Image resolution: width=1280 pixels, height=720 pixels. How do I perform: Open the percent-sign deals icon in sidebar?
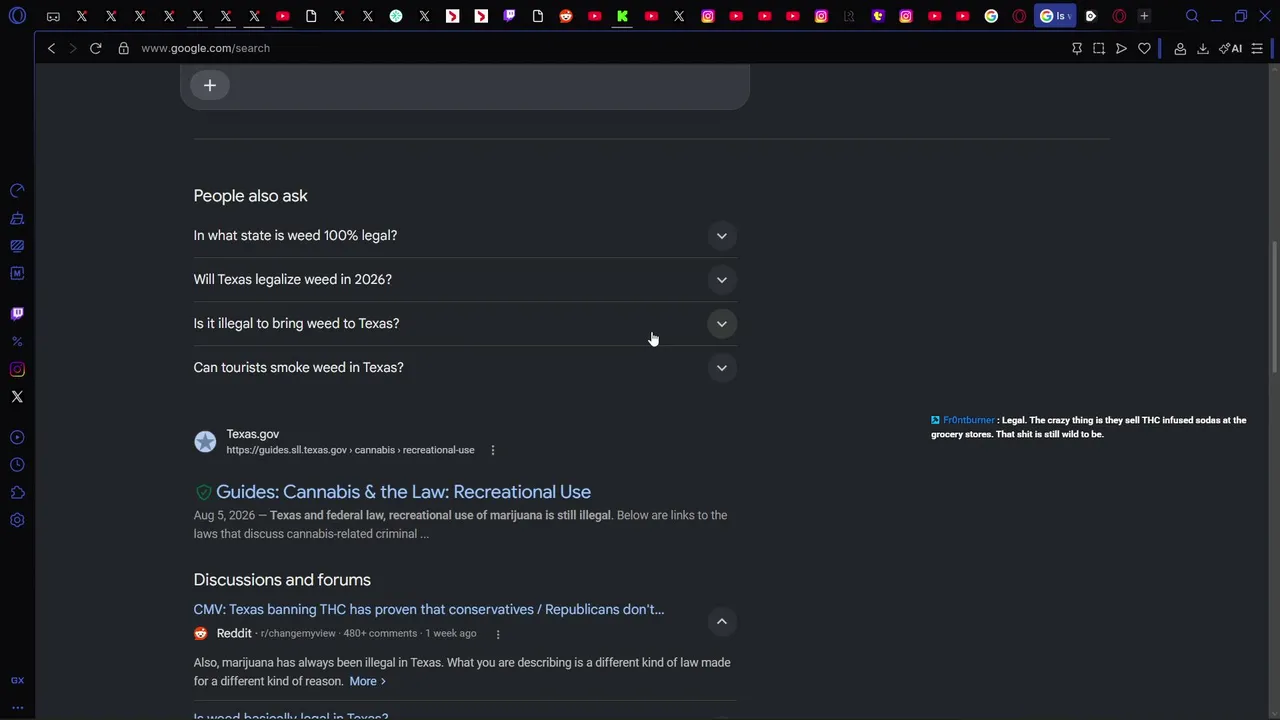(17, 341)
